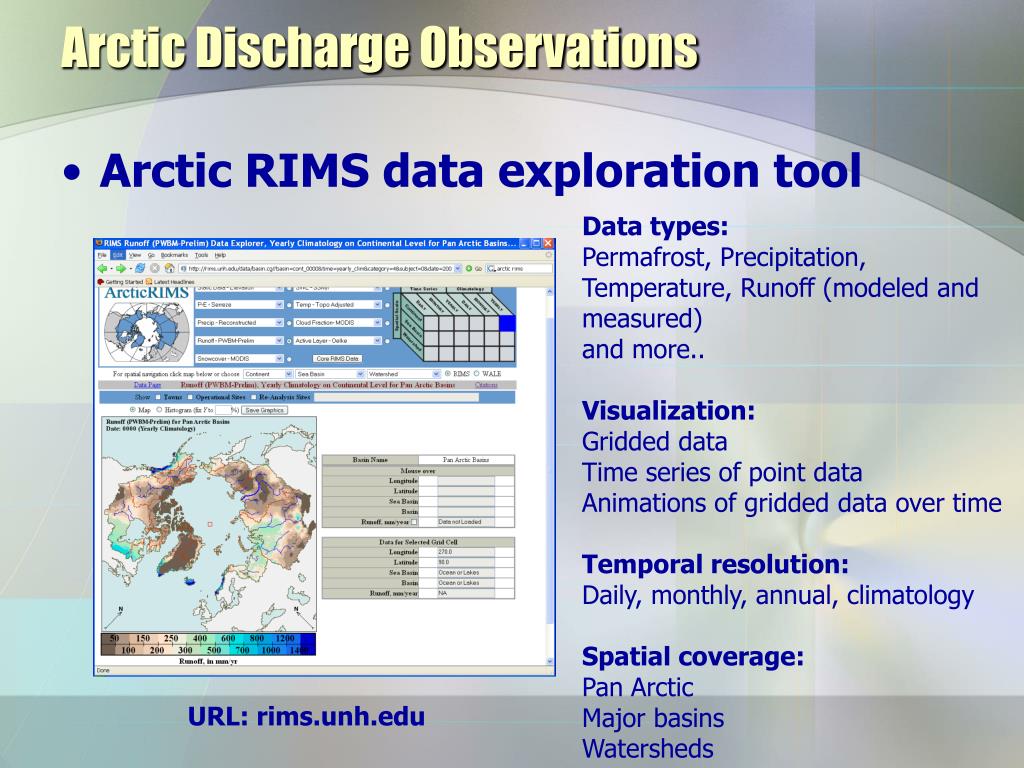The image size is (1024, 768).
Task: Follow the Data Page link
Action: tap(147, 385)
